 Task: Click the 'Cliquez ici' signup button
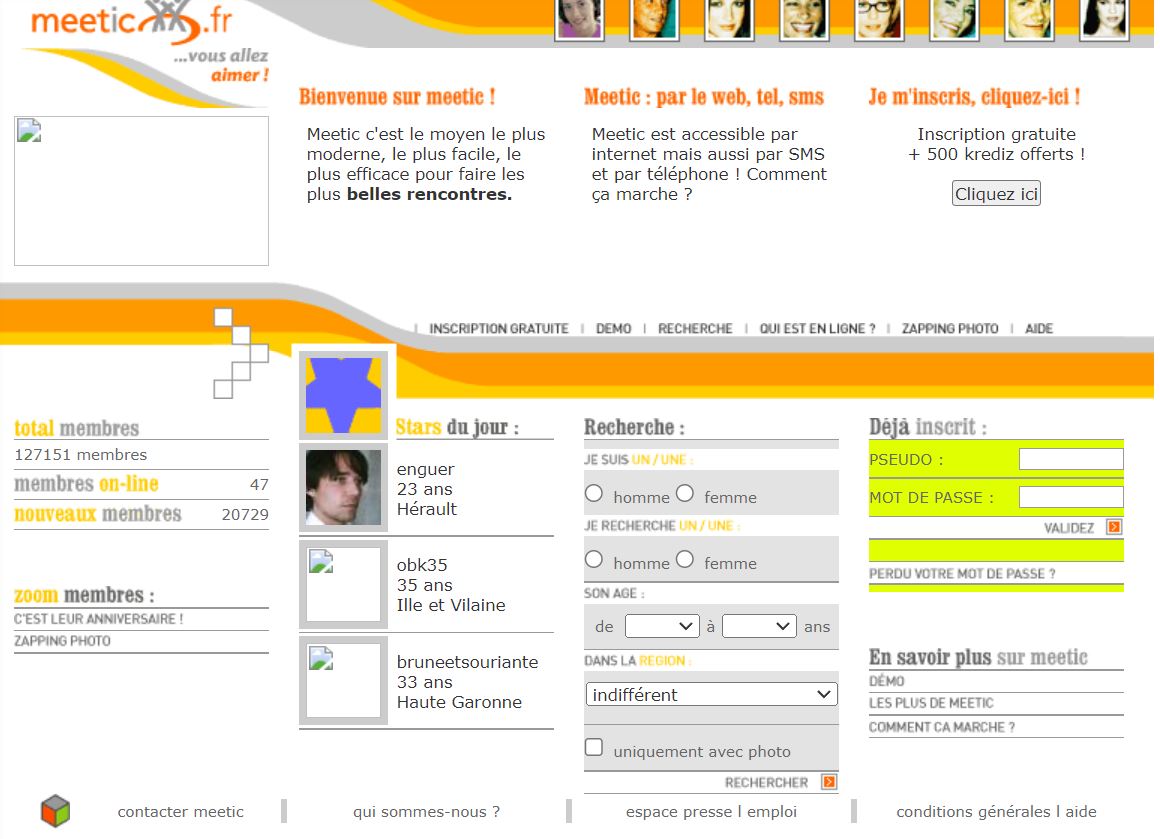(997, 194)
